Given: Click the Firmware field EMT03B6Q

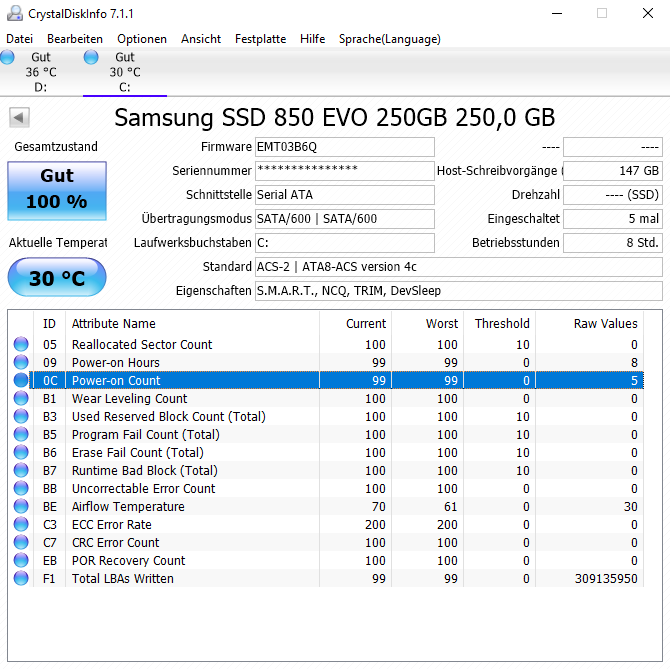Looking at the screenshot, I should tap(345, 147).
